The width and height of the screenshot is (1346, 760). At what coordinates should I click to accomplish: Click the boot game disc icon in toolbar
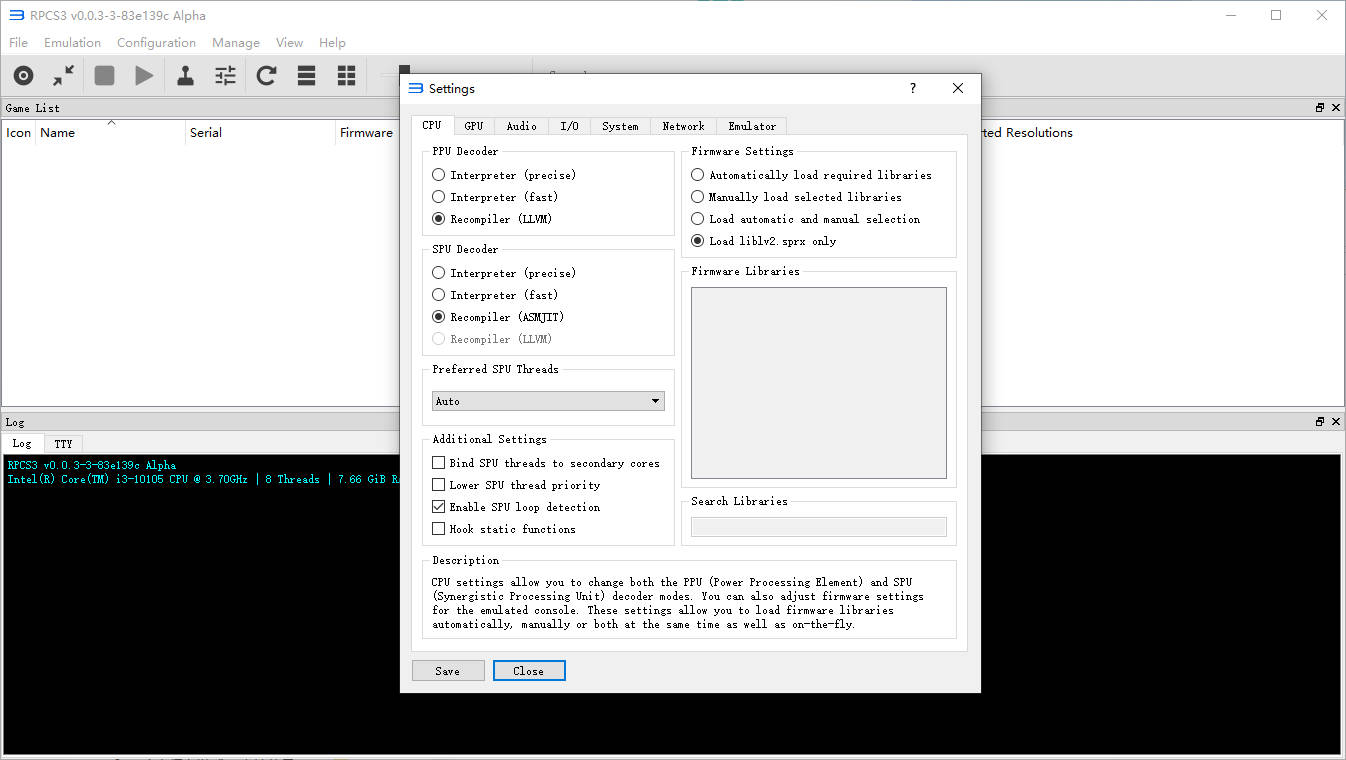[23, 75]
